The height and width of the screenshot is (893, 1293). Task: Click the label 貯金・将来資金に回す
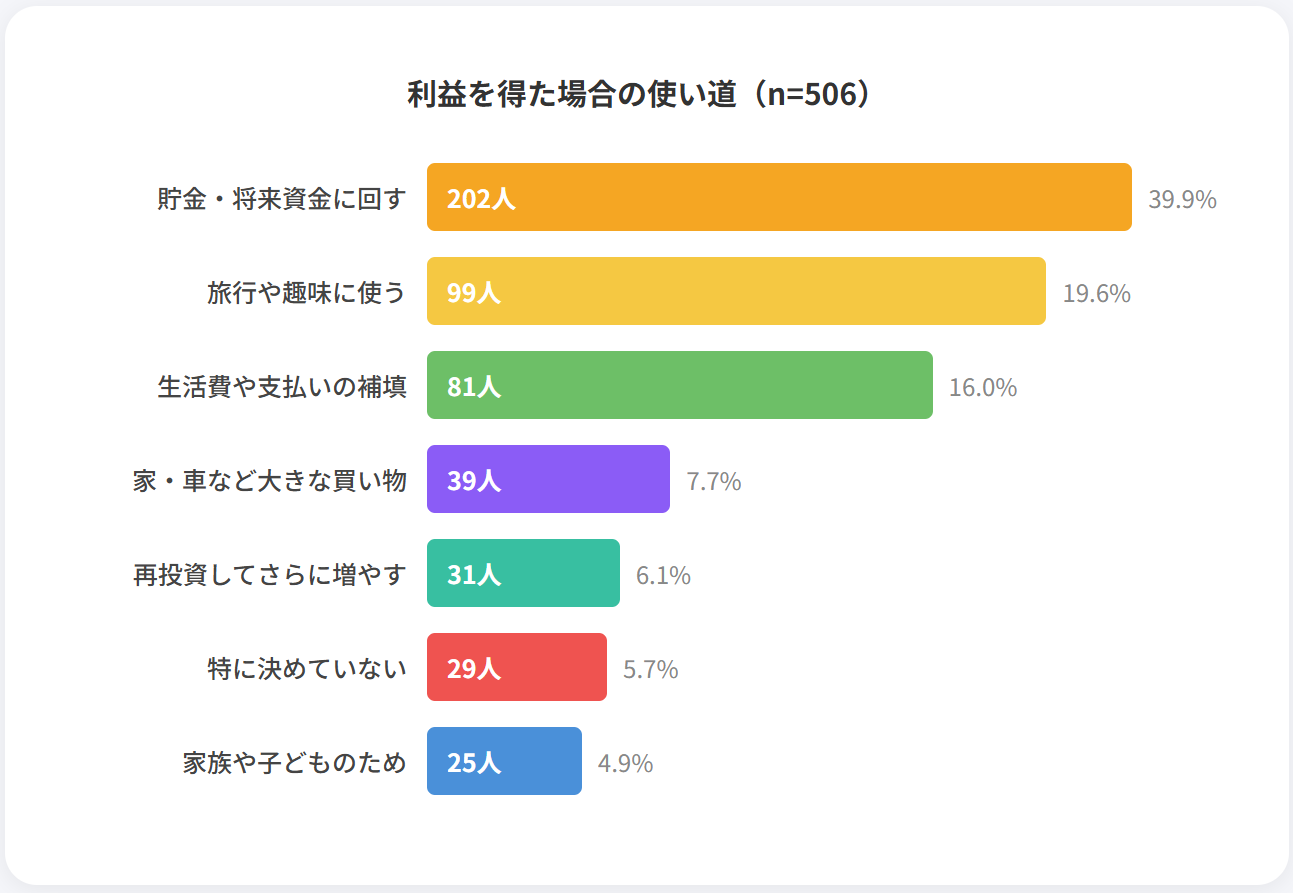point(282,199)
